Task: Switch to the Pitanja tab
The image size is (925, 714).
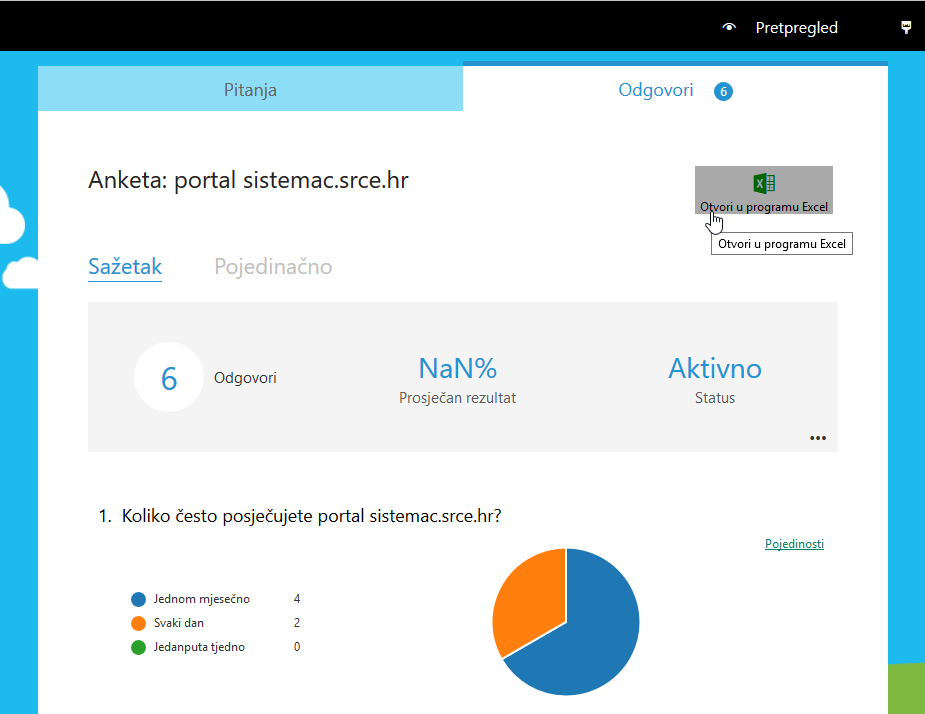Action: coord(250,89)
